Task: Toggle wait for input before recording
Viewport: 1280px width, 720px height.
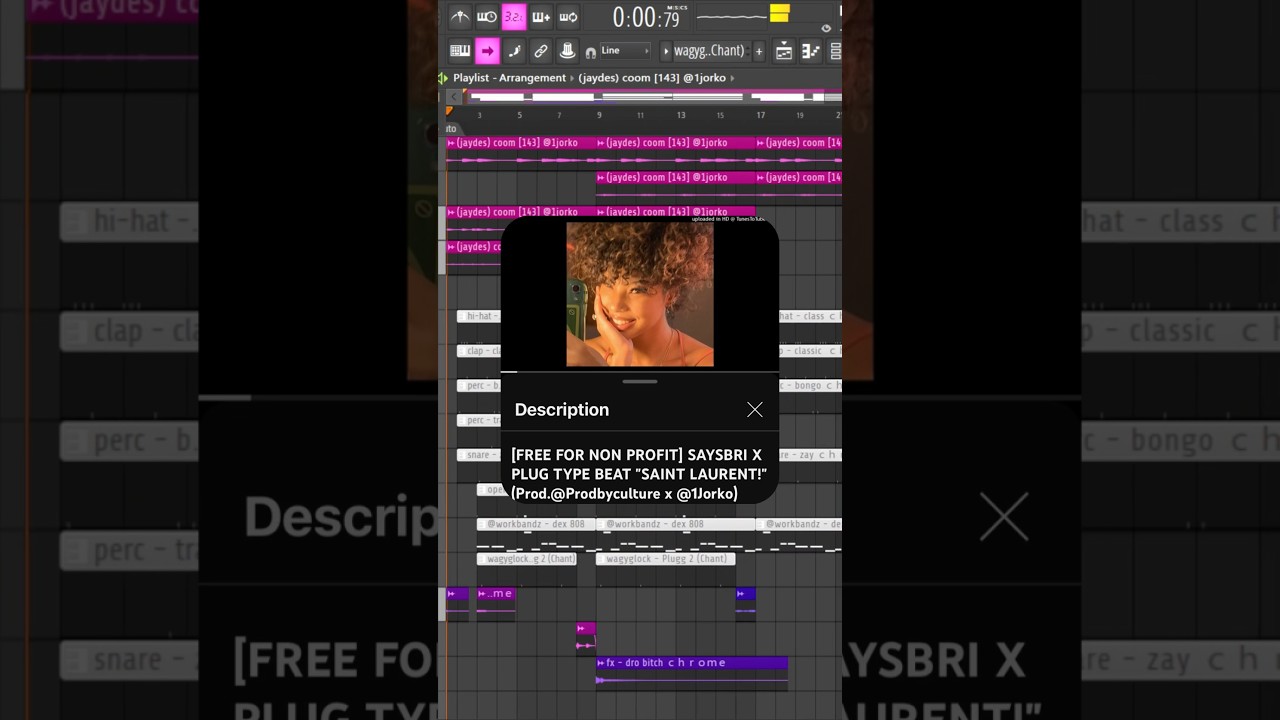Action: 487,17
